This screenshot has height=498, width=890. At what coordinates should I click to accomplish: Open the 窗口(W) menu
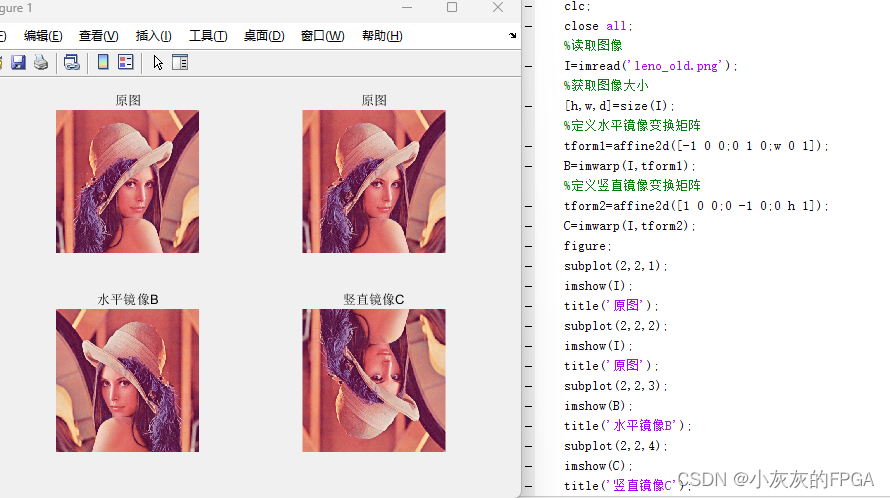(322, 36)
